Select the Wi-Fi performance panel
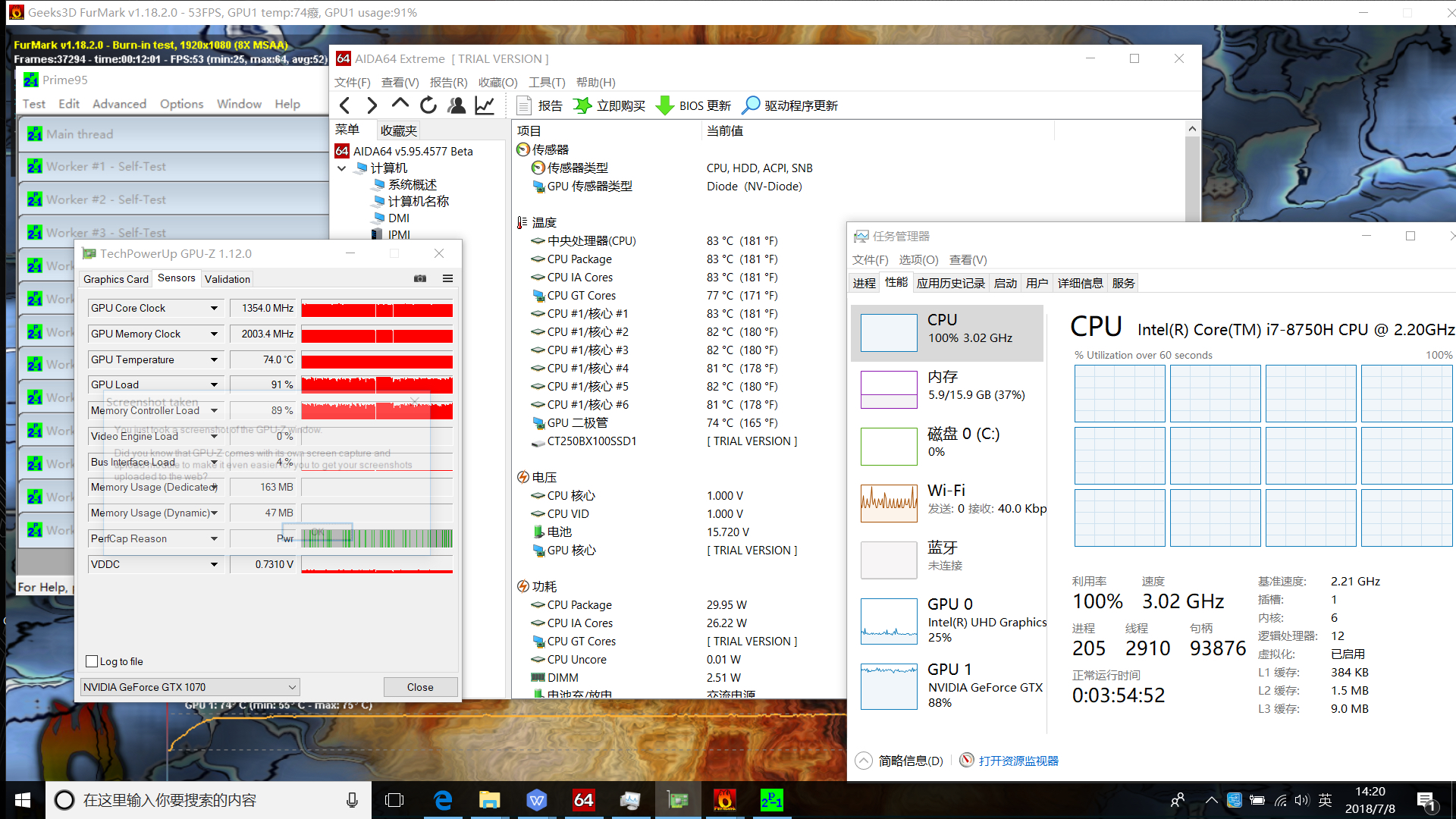The width and height of the screenshot is (1456, 819). pos(947,503)
